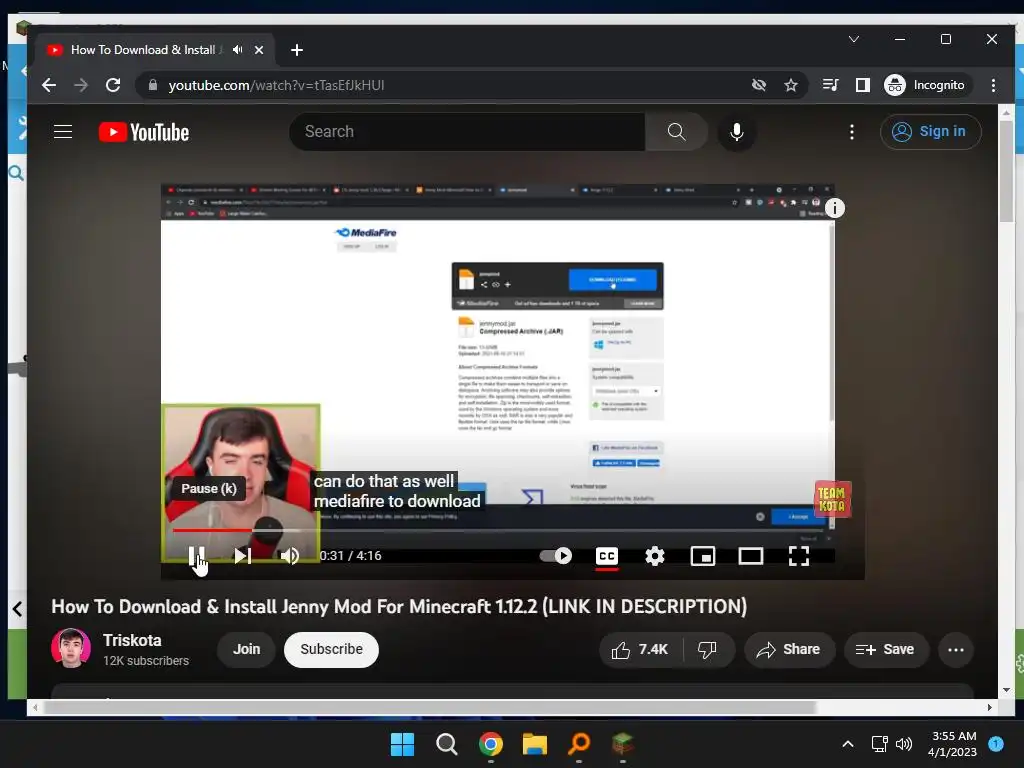Click the search magnifier button
Viewport: 1024px width, 768px height.
coord(677,132)
